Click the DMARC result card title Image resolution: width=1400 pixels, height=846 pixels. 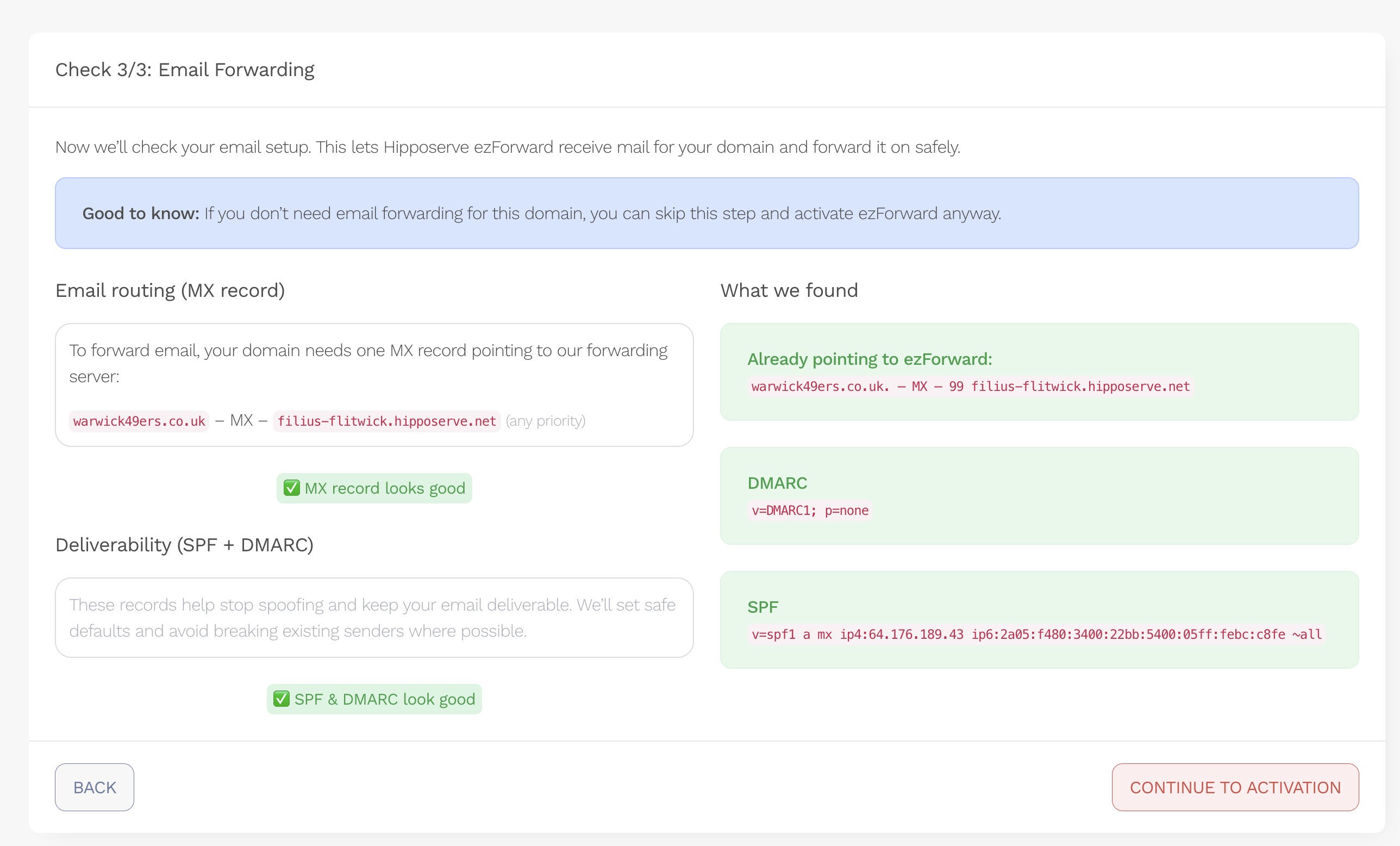click(777, 483)
